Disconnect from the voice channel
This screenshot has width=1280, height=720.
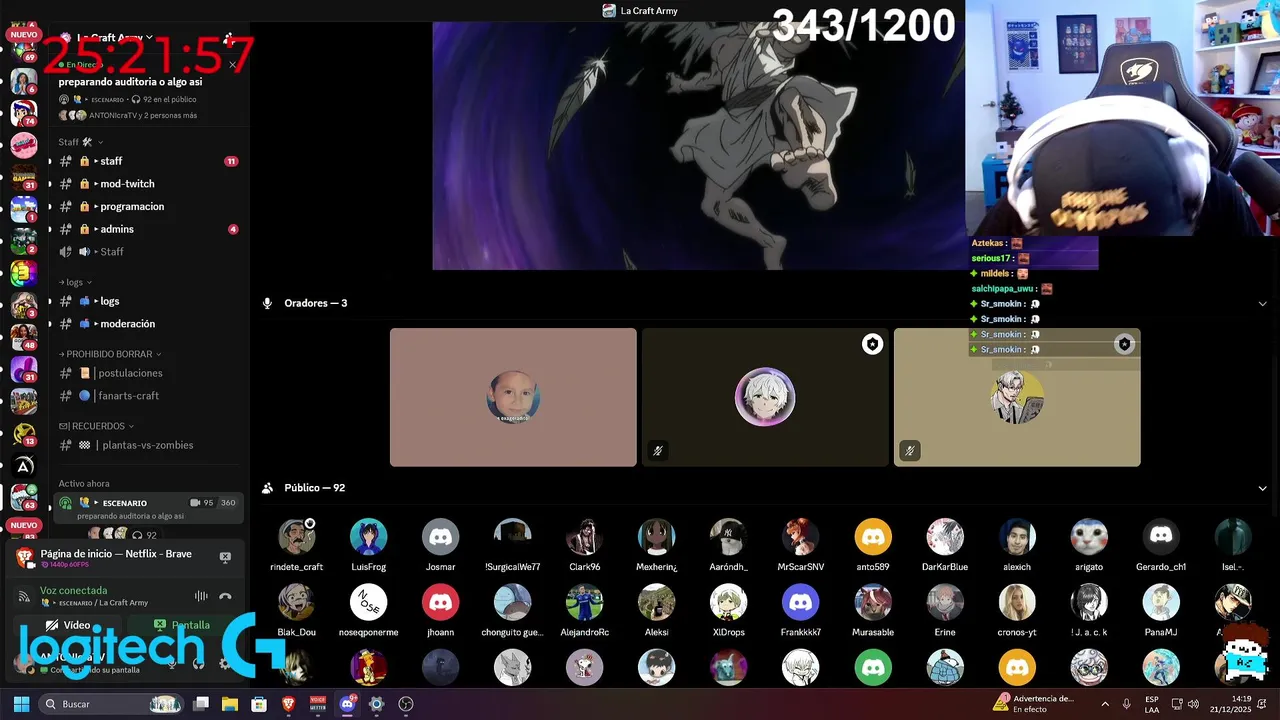[225, 596]
